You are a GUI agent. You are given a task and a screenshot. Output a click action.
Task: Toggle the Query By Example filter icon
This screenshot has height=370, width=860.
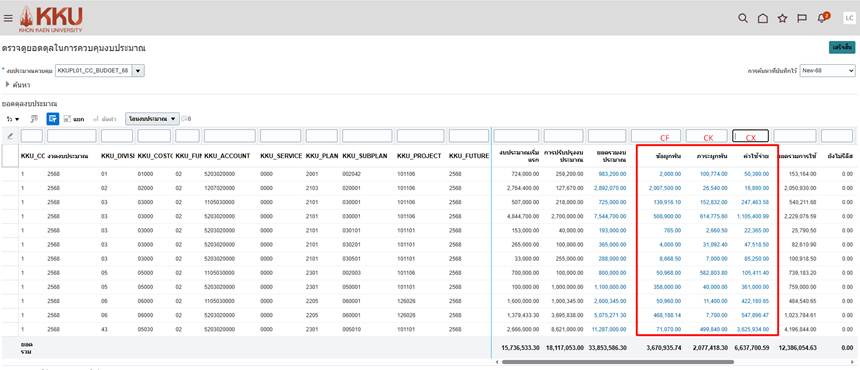click(x=53, y=118)
